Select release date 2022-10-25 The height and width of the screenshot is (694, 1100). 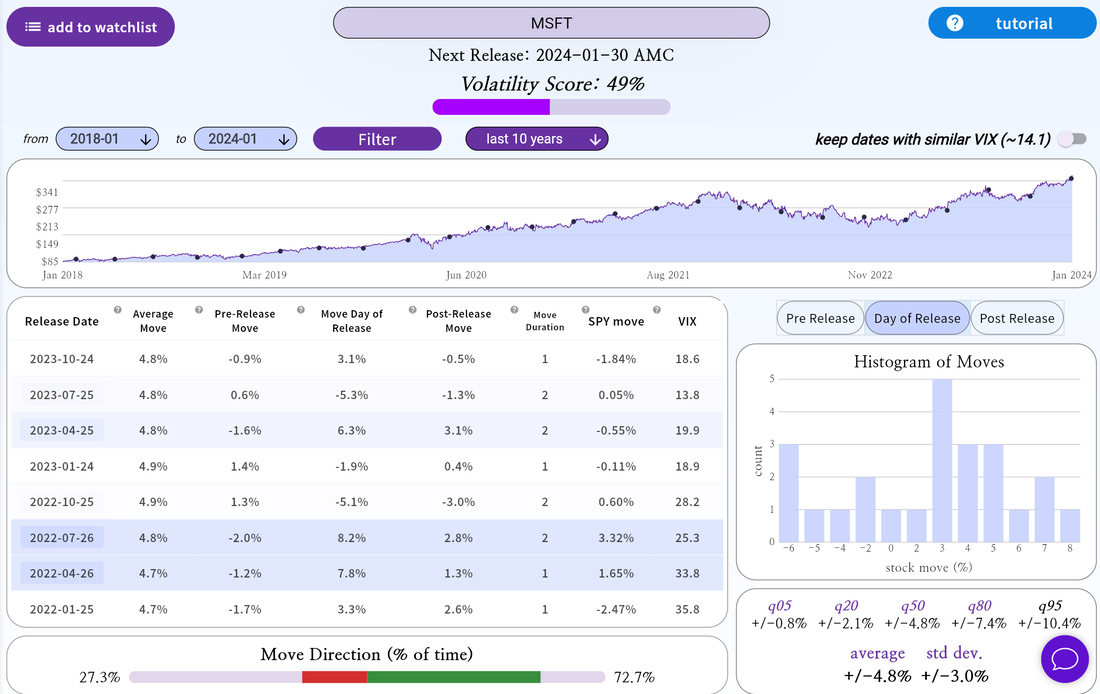pos(62,502)
